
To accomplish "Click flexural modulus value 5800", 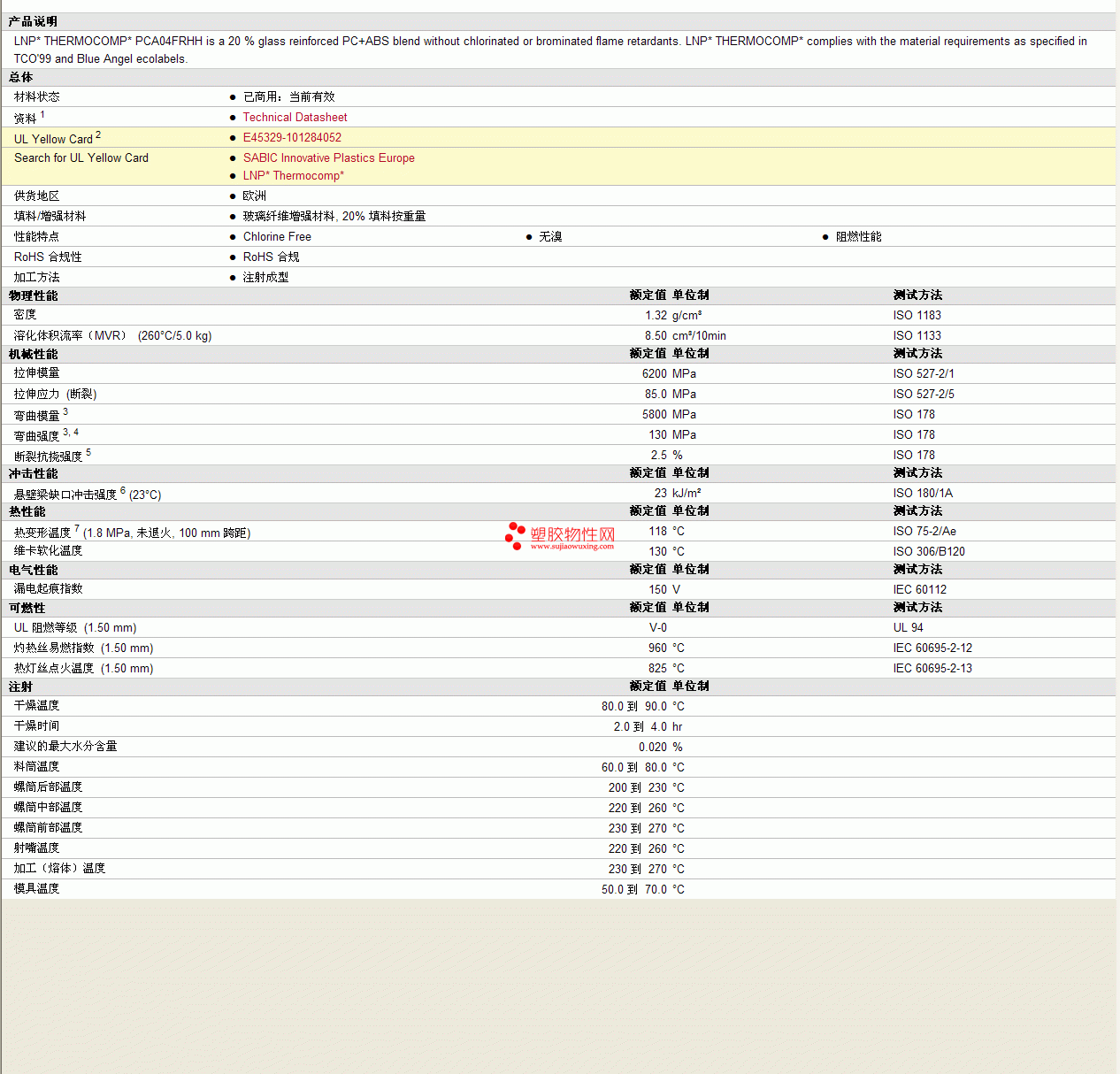I will (x=655, y=414).
